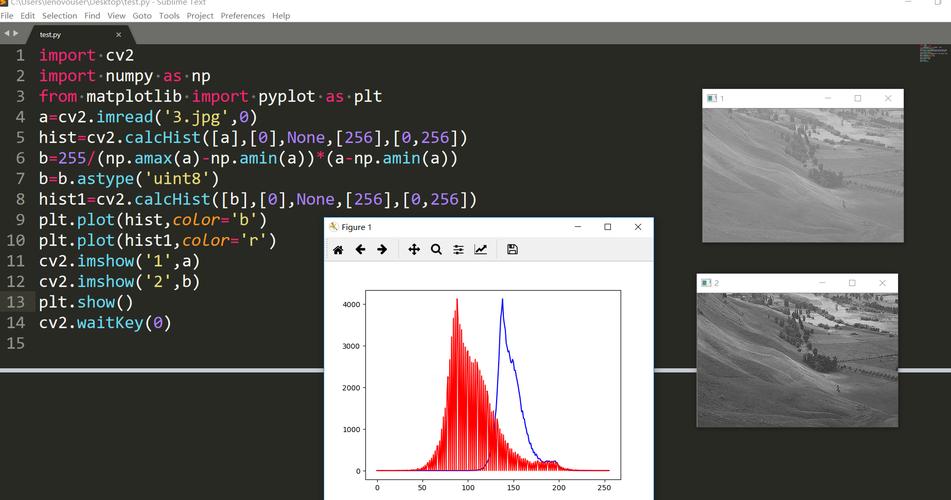
Task: Go forward to next view in Figure 1
Action: point(382,249)
